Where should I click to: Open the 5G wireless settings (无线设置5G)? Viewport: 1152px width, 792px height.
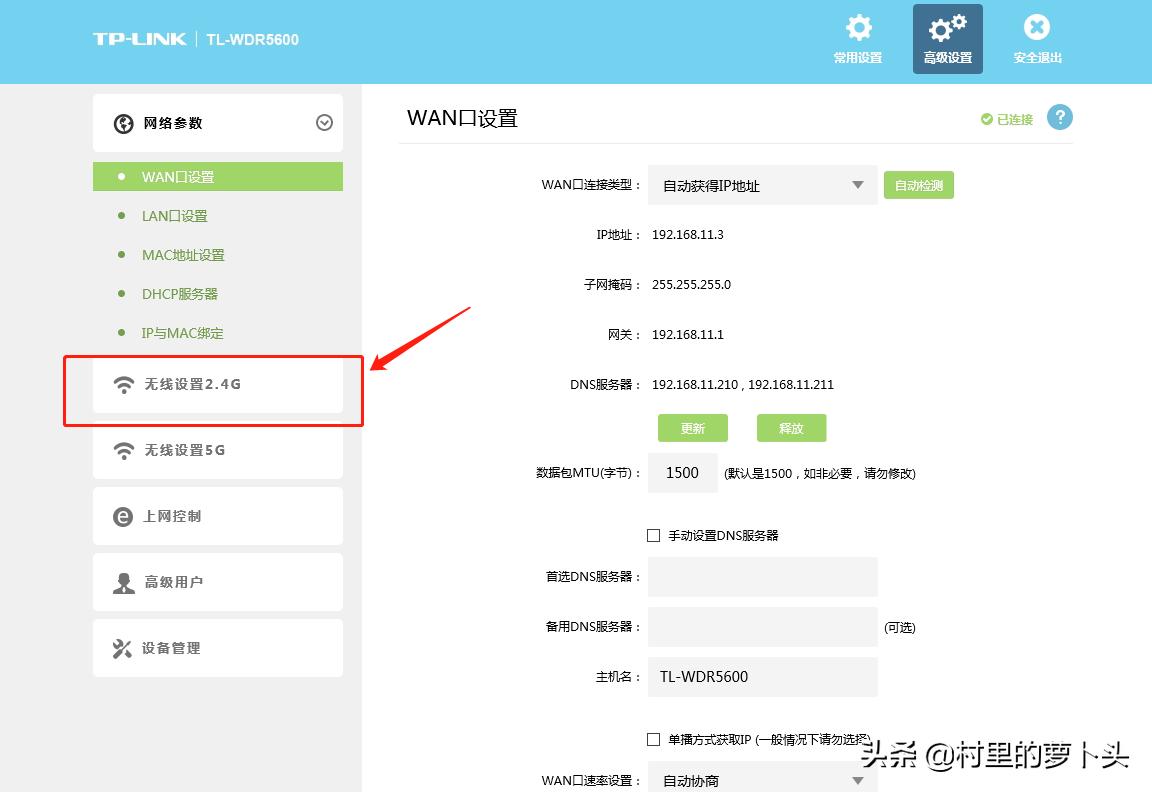coord(183,450)
